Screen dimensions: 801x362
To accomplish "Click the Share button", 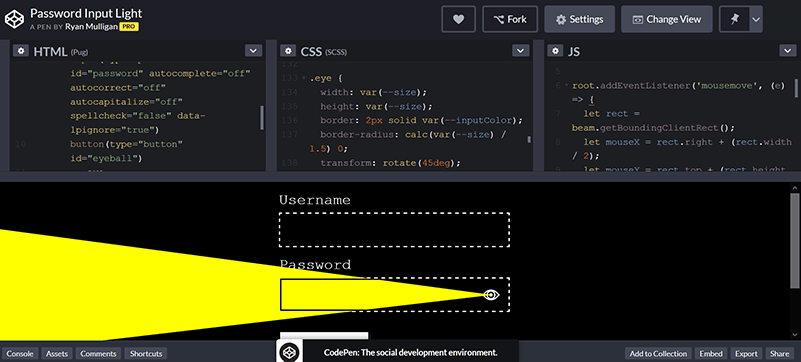I will click(x=780, y=353).
